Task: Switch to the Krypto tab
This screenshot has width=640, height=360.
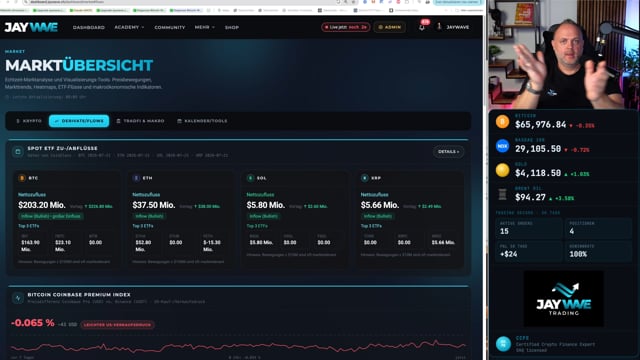Action: pyautogui.click(x=29, y=121)
